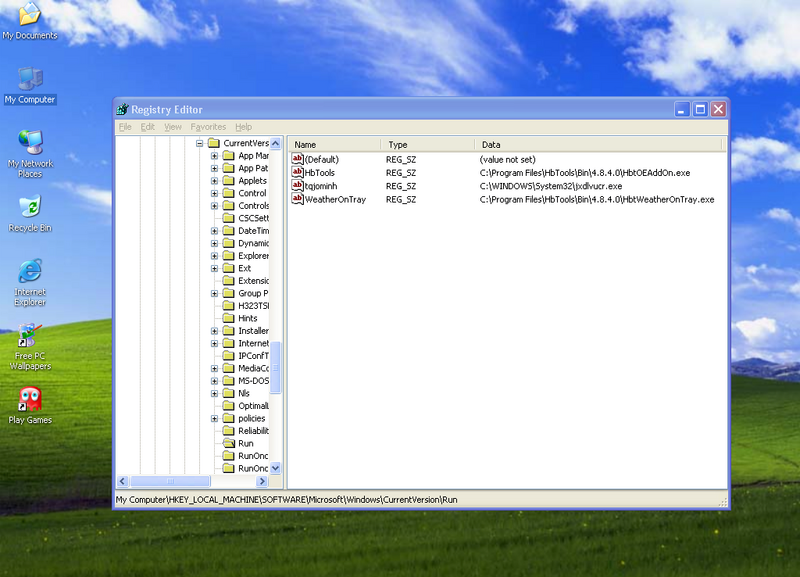This screenshot has height=577, width=800.
Task: Collapse the CurrentVersion tree node
Action: pyautogui.click(x=199, y=143)
